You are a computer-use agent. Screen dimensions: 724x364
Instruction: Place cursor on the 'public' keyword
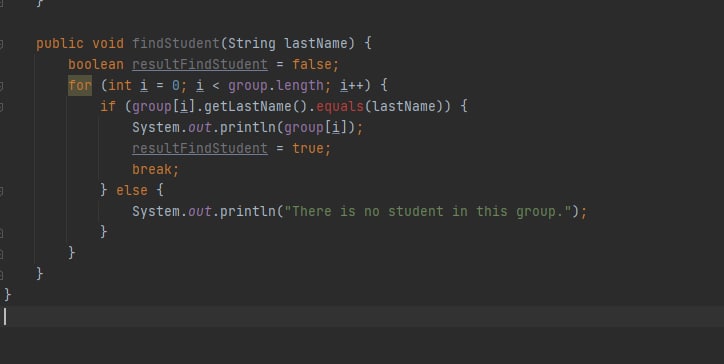click(x=60, y=43)
